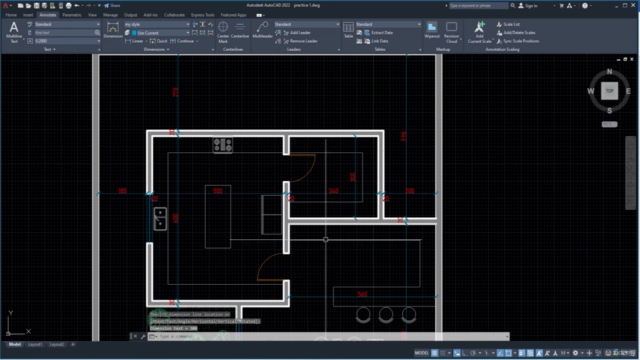The image size is (640, 360).
Task: Click the Autodesk App Store cart icon
Action: (x=562, y=6)
